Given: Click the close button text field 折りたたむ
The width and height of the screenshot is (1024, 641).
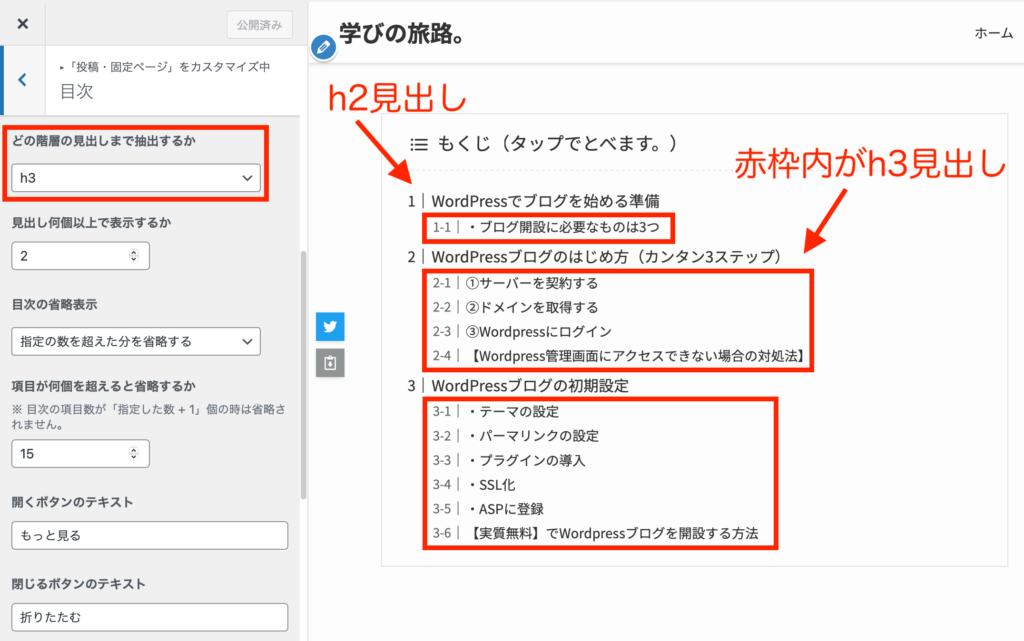Looking at the screenshot, I should pos(150,617).
